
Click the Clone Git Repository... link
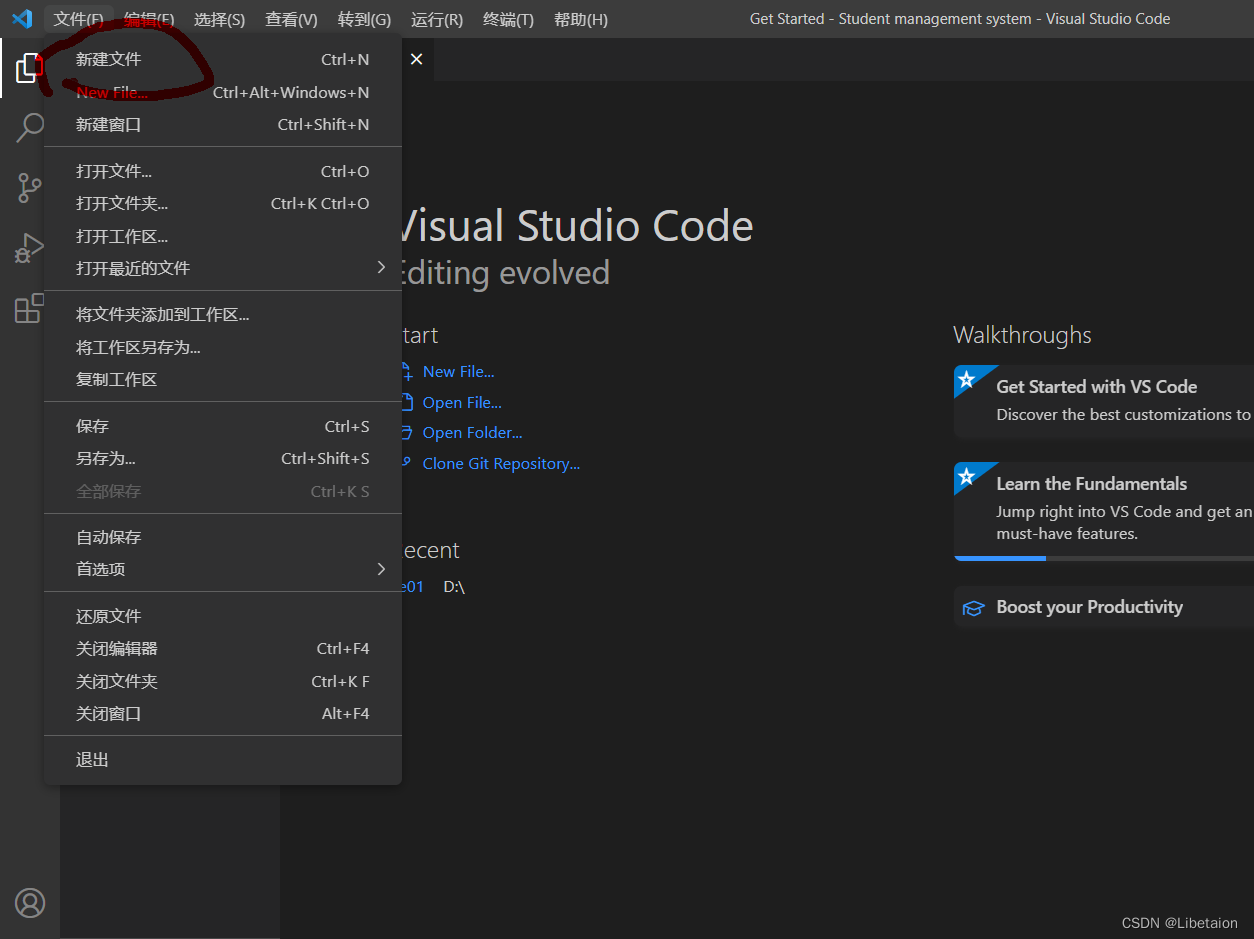[501, 463]
